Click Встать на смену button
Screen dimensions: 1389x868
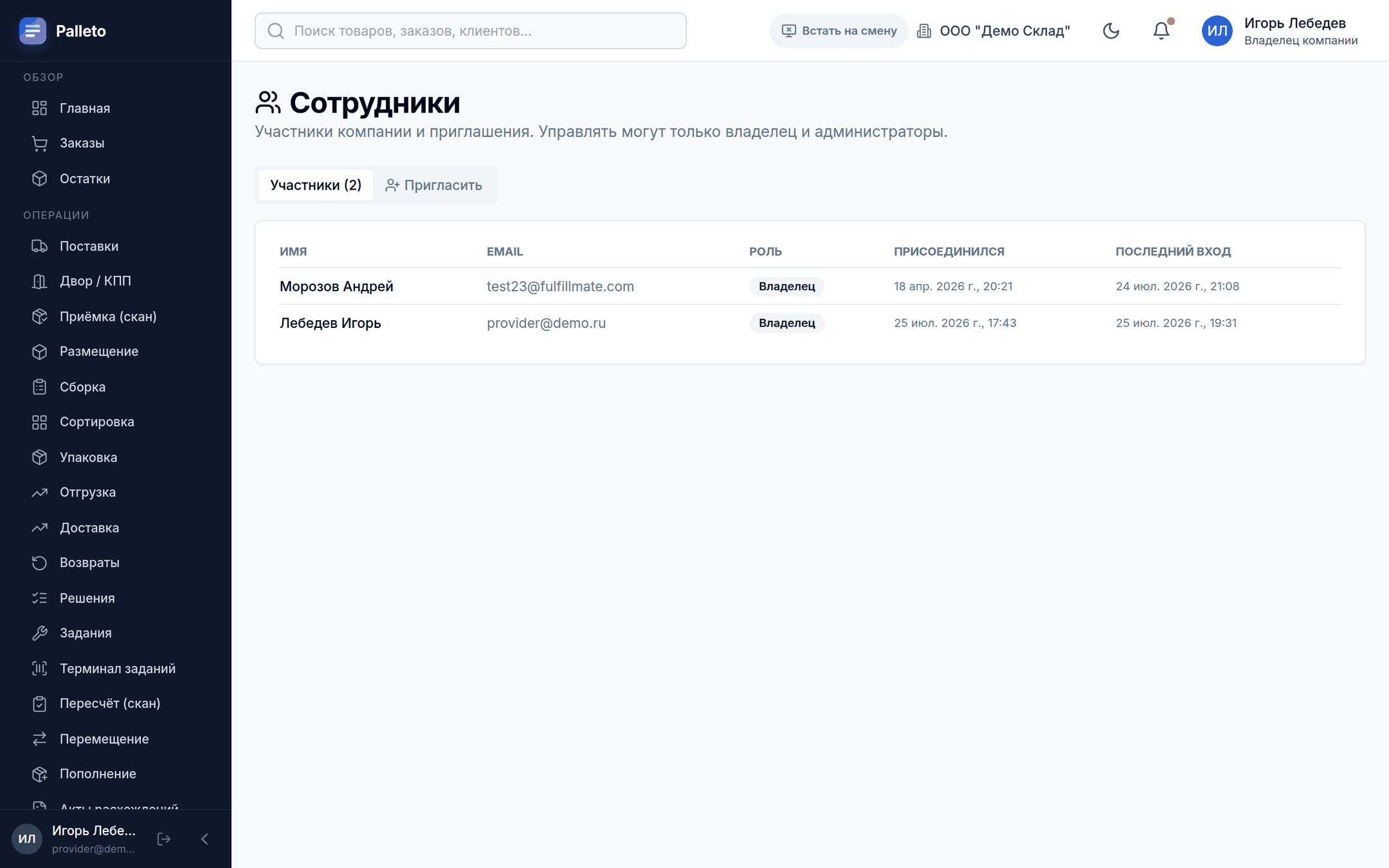839,31
